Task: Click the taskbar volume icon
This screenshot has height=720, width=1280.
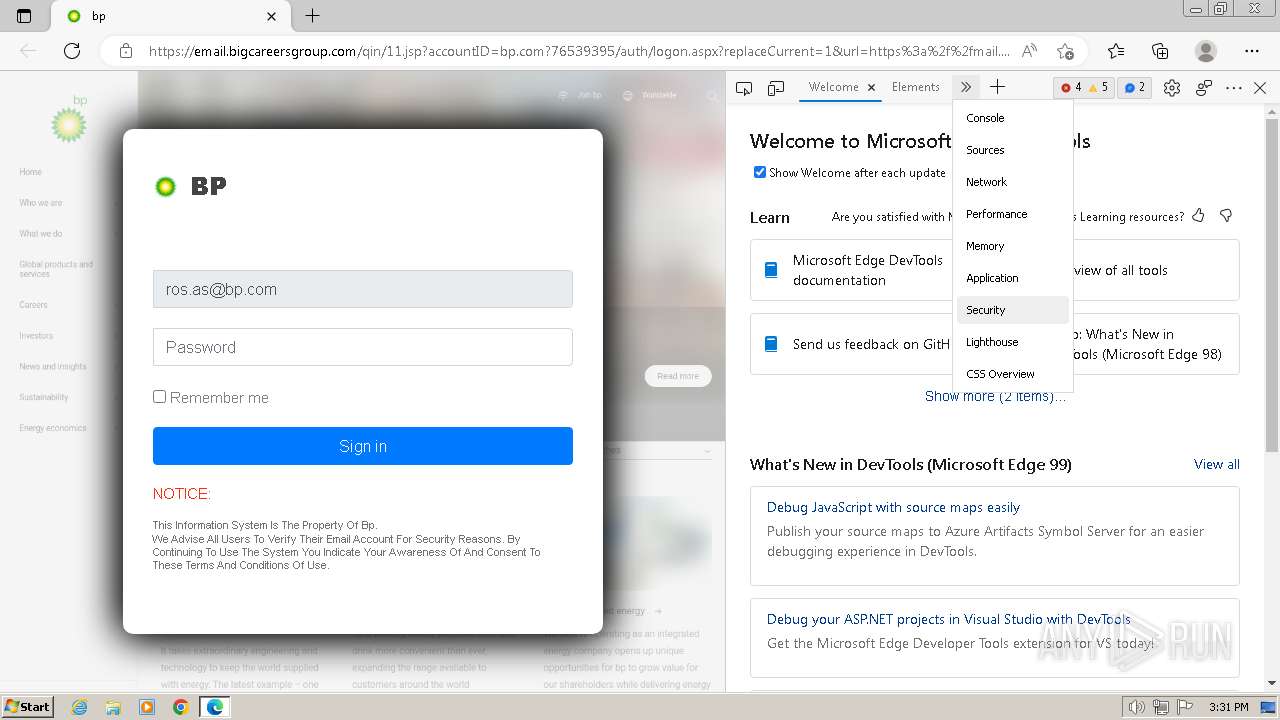Action: [1137, 707]
